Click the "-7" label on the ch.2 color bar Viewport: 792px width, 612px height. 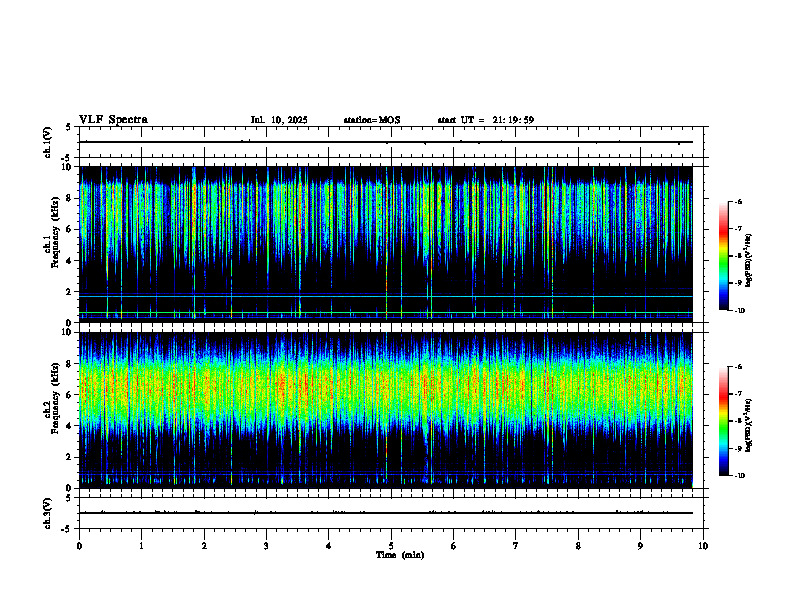tap(738, 394)
